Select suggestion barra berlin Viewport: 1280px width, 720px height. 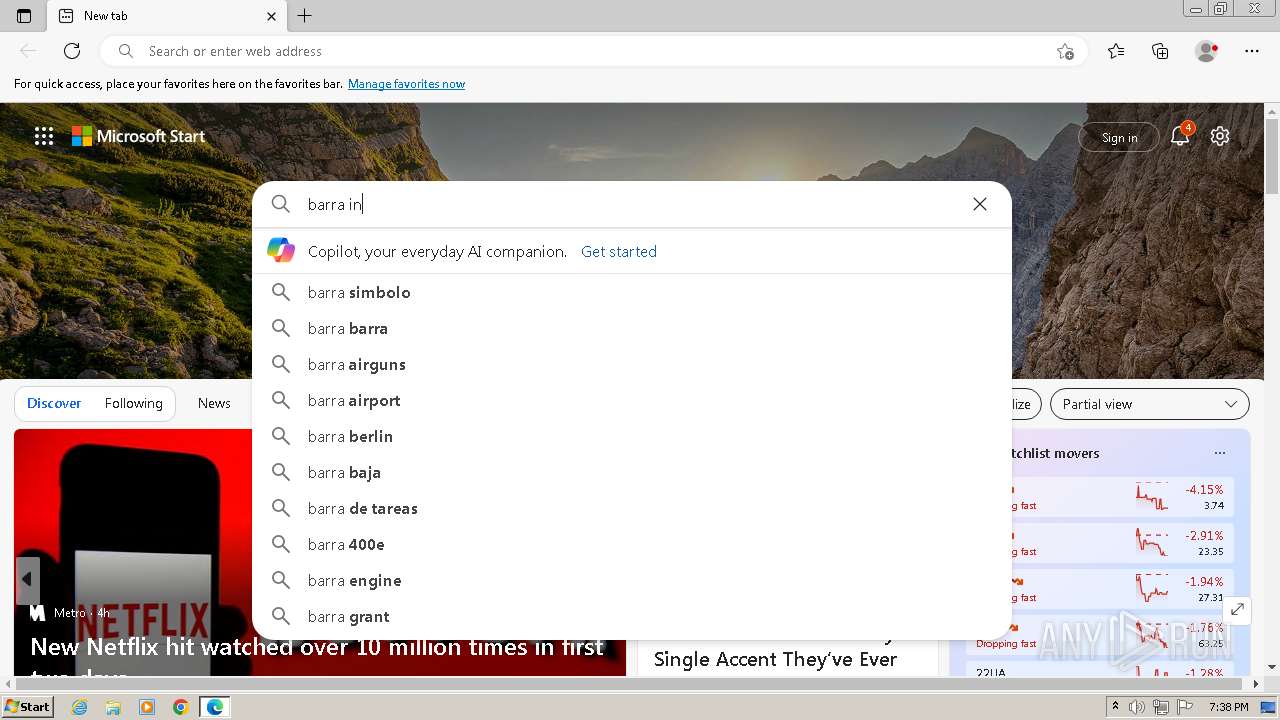click(x=632, y=436)
